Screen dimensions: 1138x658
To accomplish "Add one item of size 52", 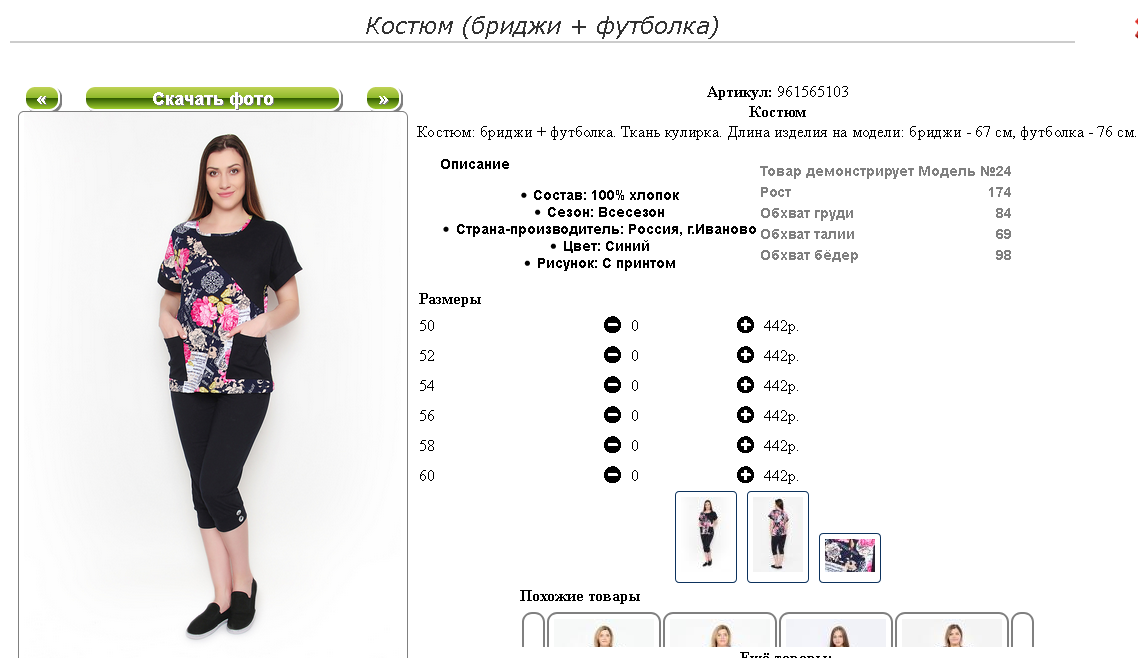I will pyautogui.click(x=745, y=355).
